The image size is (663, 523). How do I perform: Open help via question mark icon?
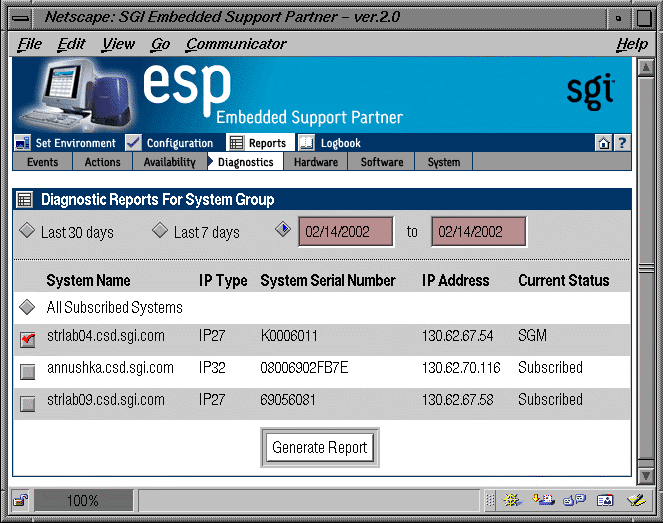coord(622,143)
